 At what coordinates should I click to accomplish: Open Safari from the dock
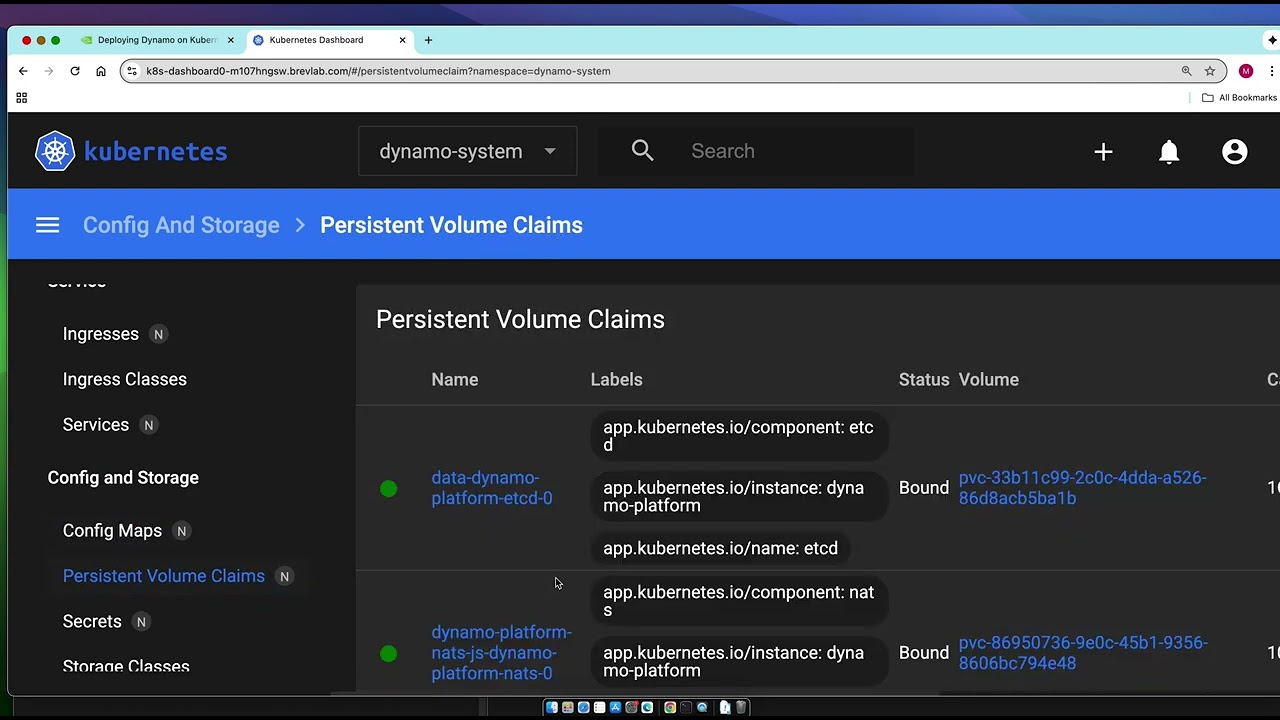tap(584, 707)
